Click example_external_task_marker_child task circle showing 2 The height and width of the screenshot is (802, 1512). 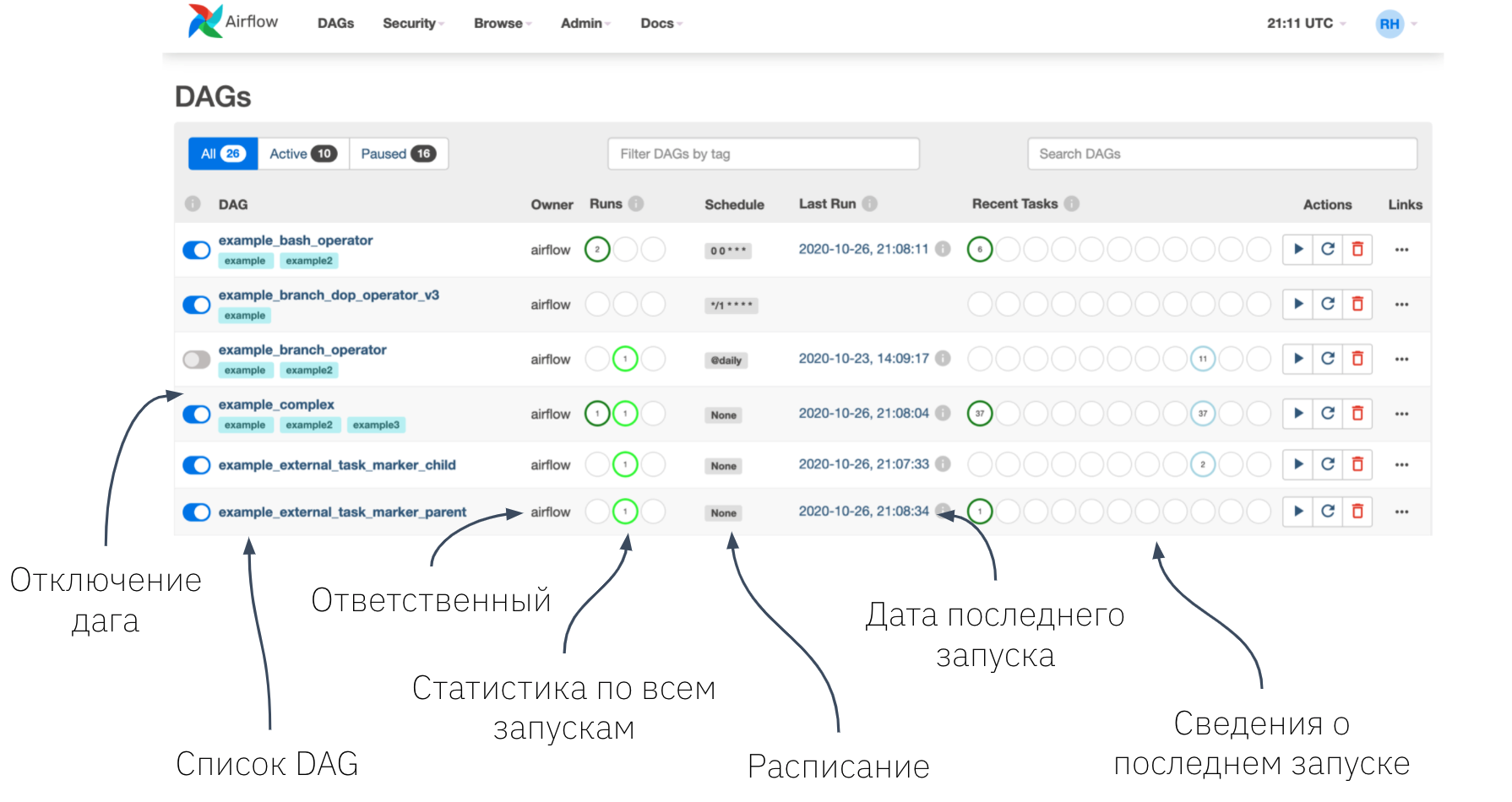pos(1203,464)
